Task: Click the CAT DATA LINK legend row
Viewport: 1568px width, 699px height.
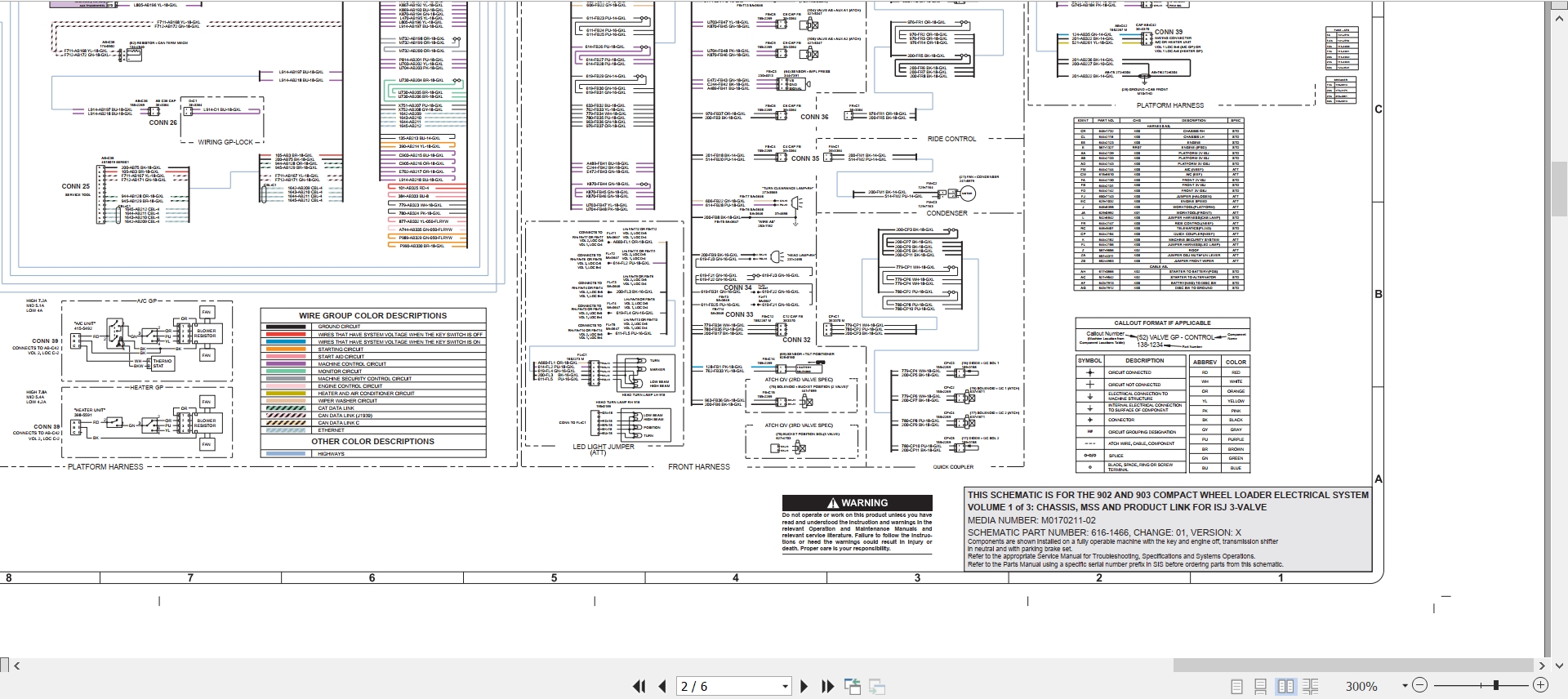Action: click(x=373, y=408)
